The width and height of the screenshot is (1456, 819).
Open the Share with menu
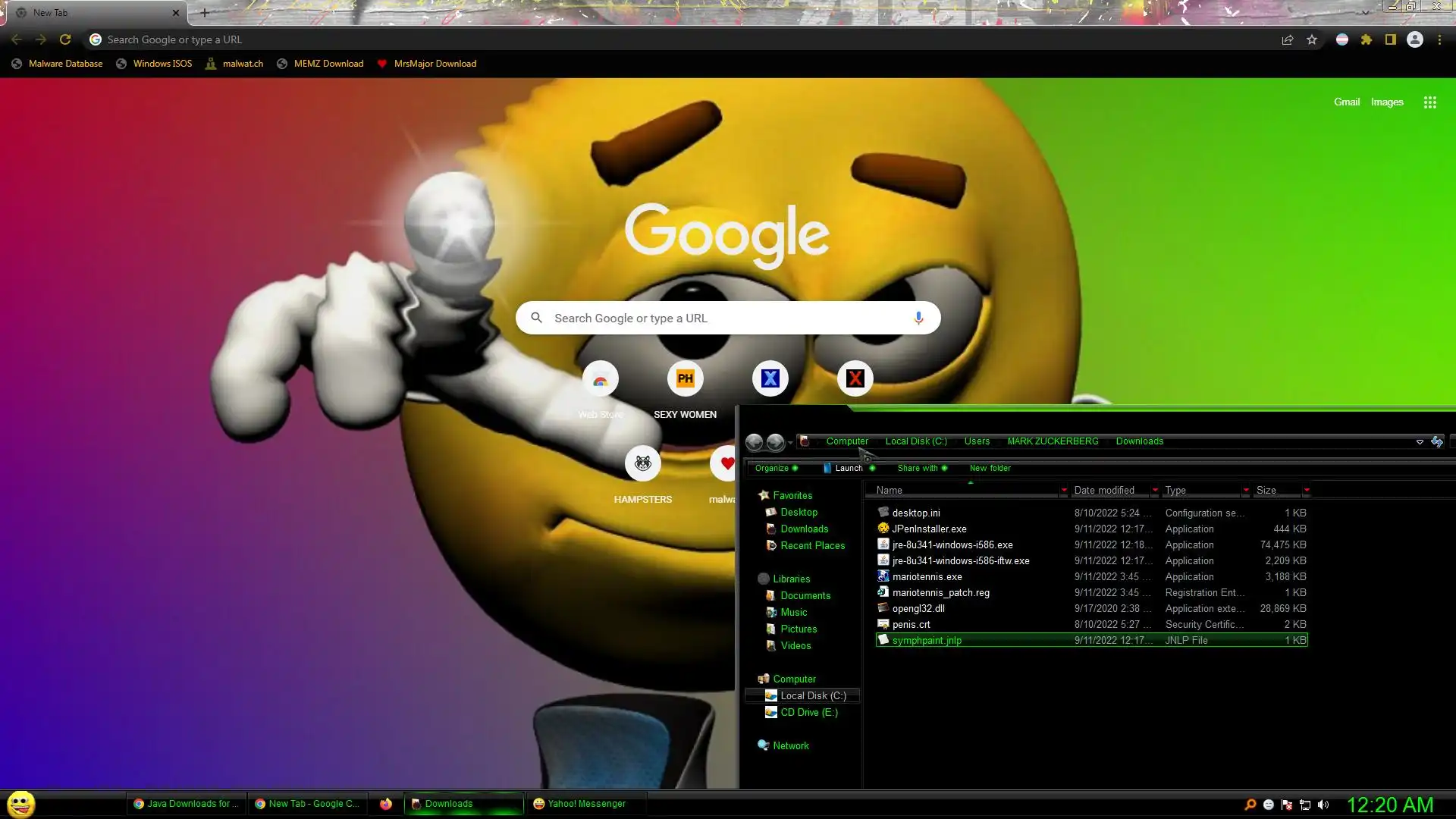[921, 468]
